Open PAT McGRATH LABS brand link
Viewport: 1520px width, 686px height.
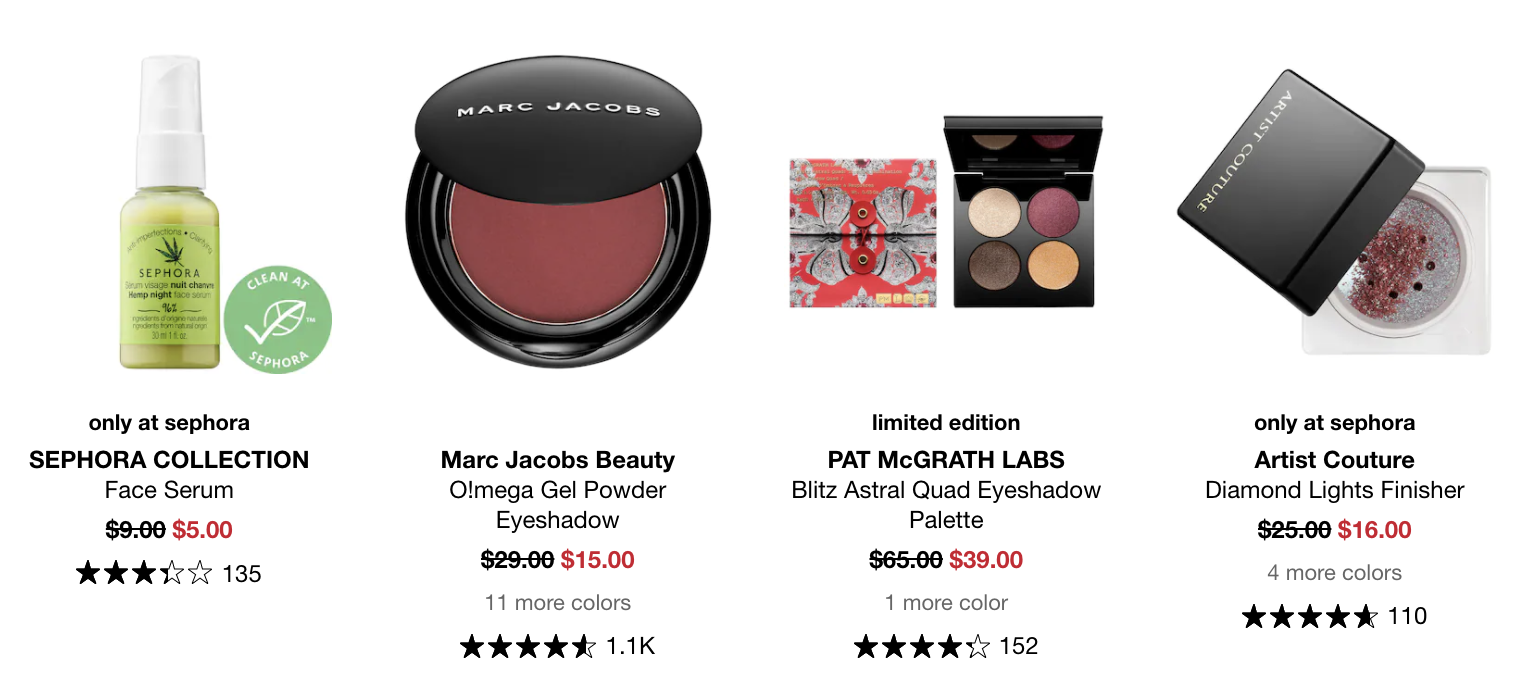click(x=946, y=460)
